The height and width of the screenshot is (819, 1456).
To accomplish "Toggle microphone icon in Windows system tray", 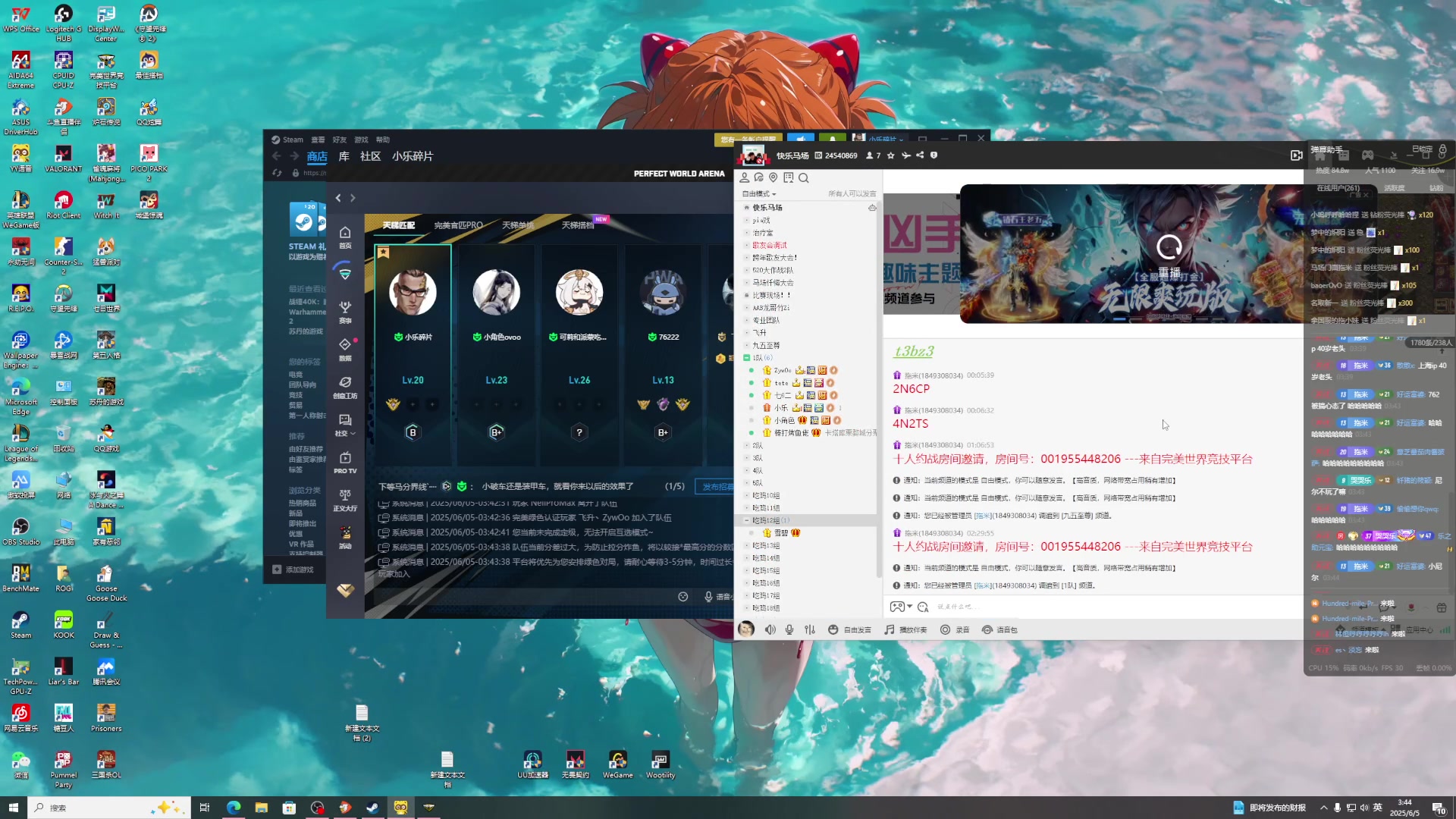I will [1337, 808].
